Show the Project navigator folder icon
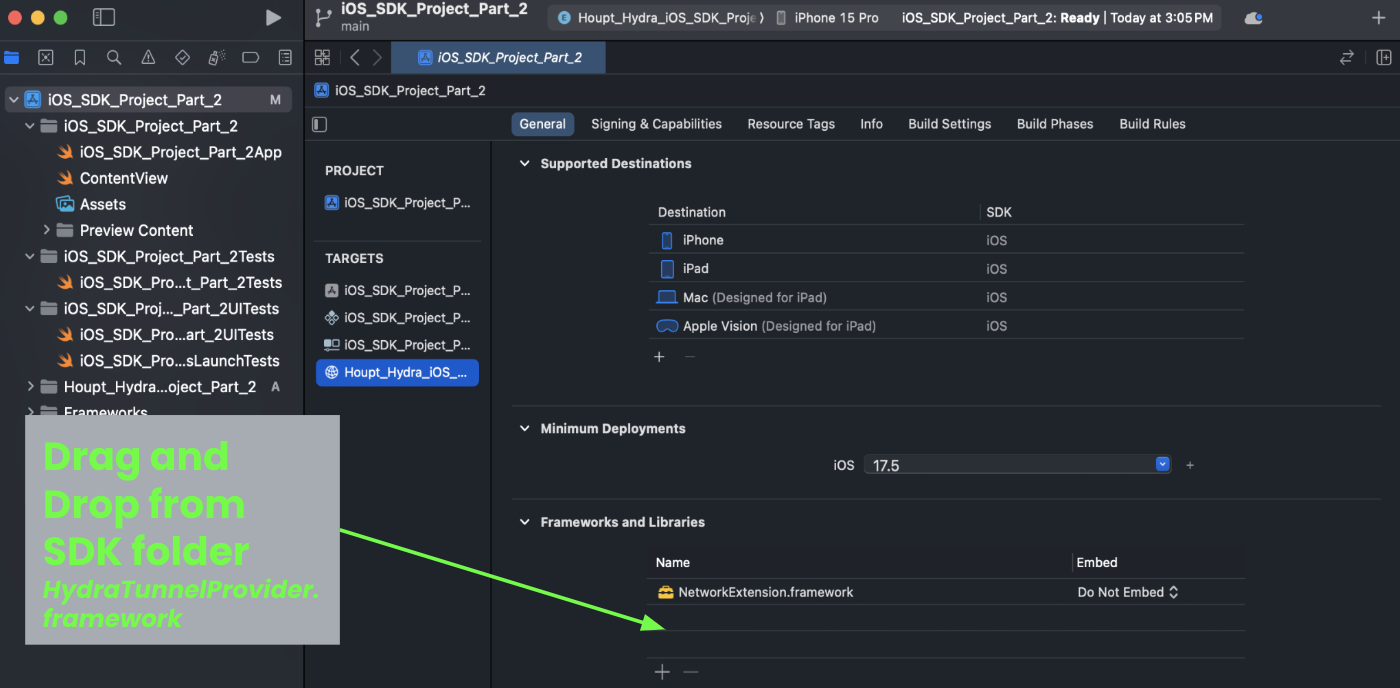1400x688 pixels. click(x=11, y=57)
